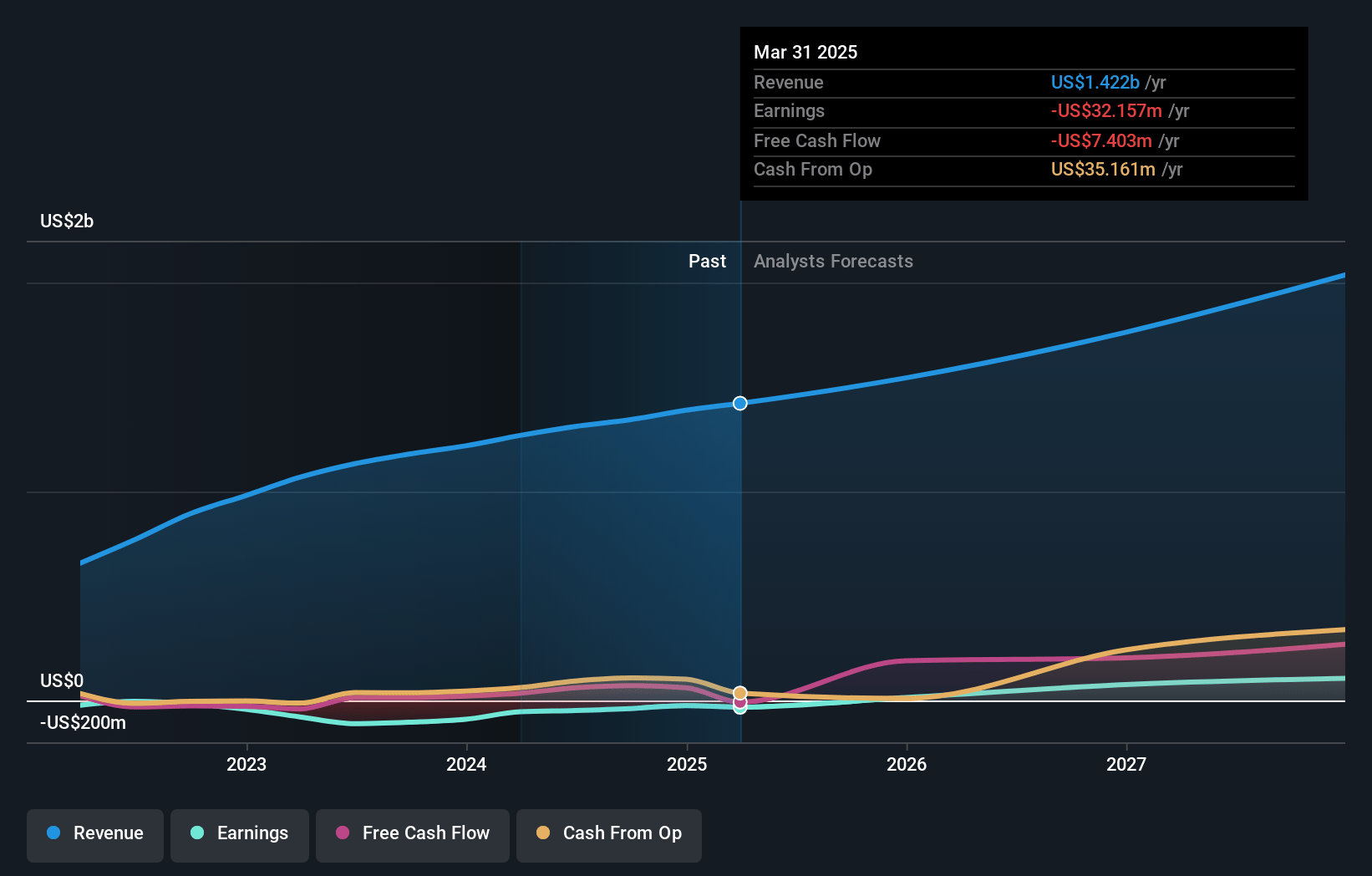Click the US$0 y-axis label
Image resolution: width=1372 pixels, height=876 pixels.
coord(62,680)
